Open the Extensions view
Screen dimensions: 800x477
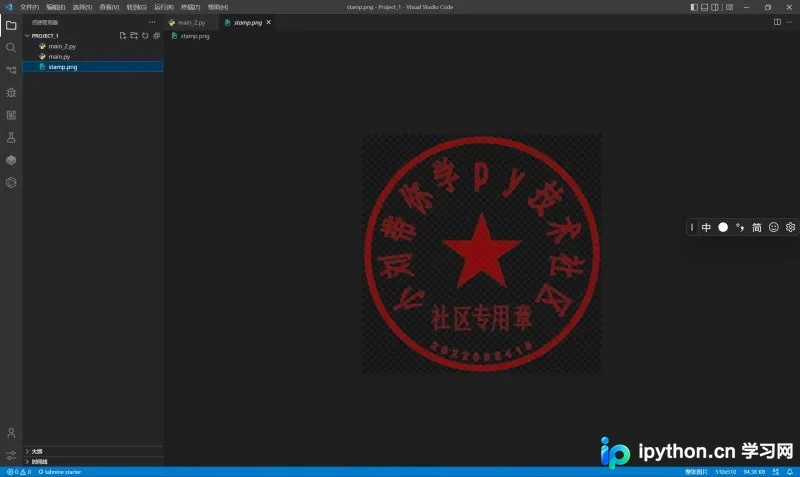(x=11, y=115)
